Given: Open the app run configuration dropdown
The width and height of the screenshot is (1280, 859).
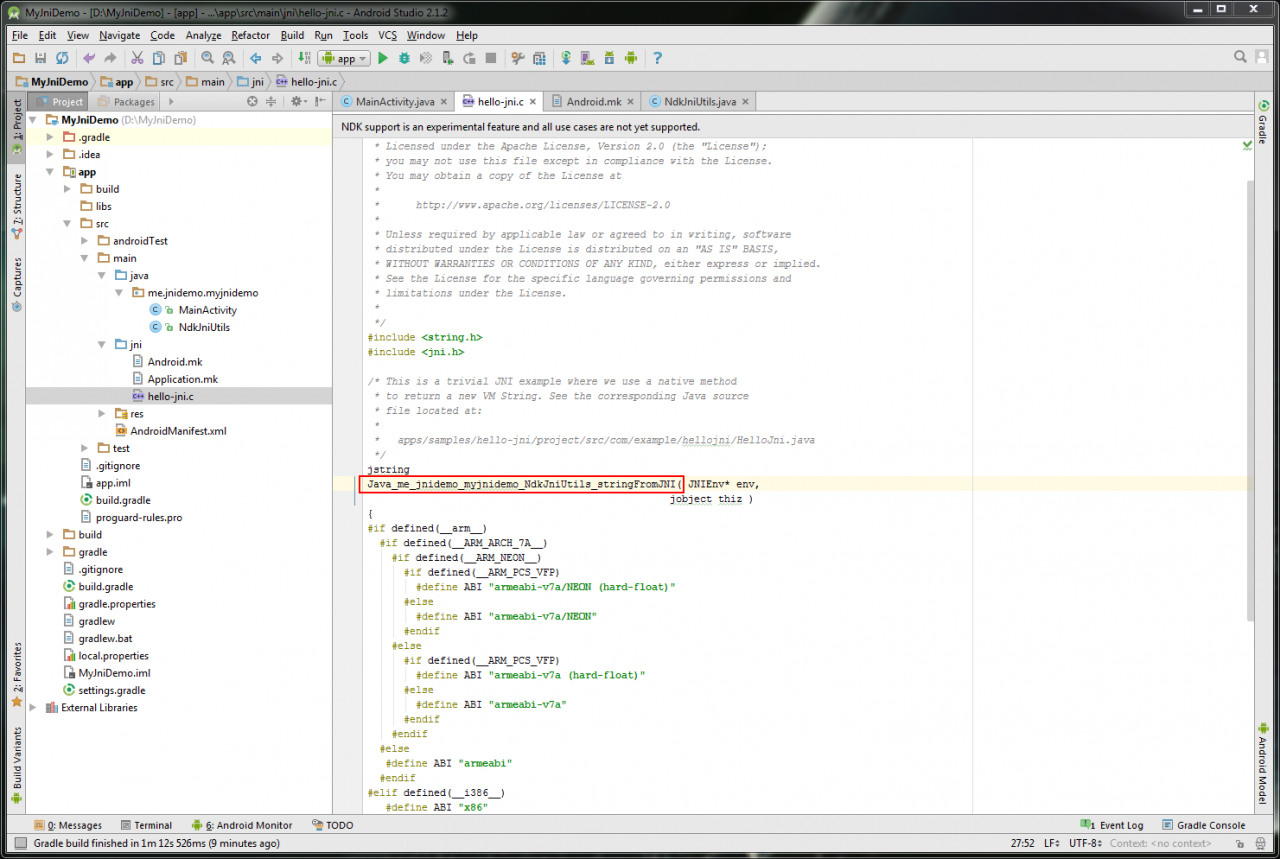Looking at the screenshot, I should [345, 59].
